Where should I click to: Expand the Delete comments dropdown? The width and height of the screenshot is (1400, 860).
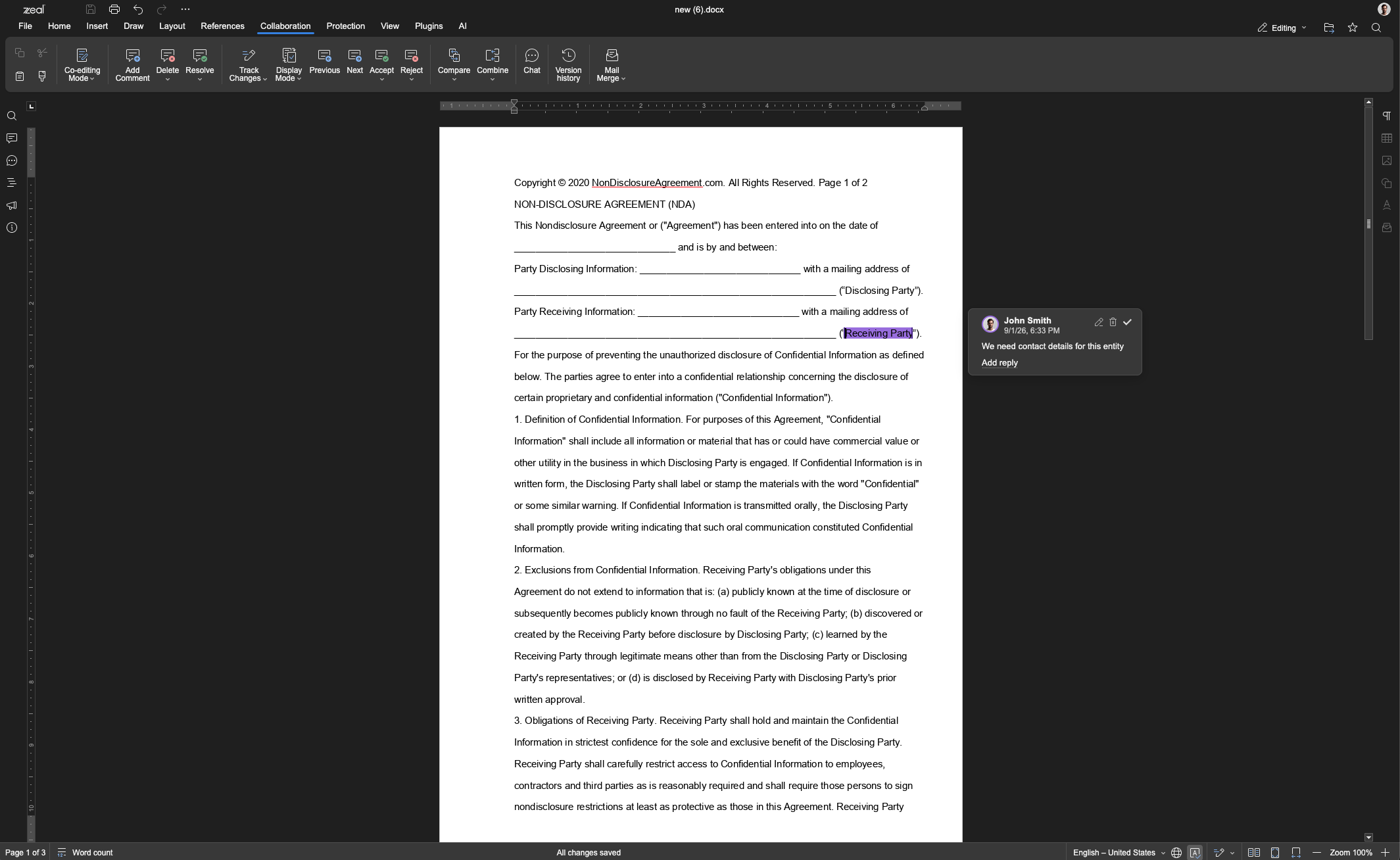(x=168, y=80)
